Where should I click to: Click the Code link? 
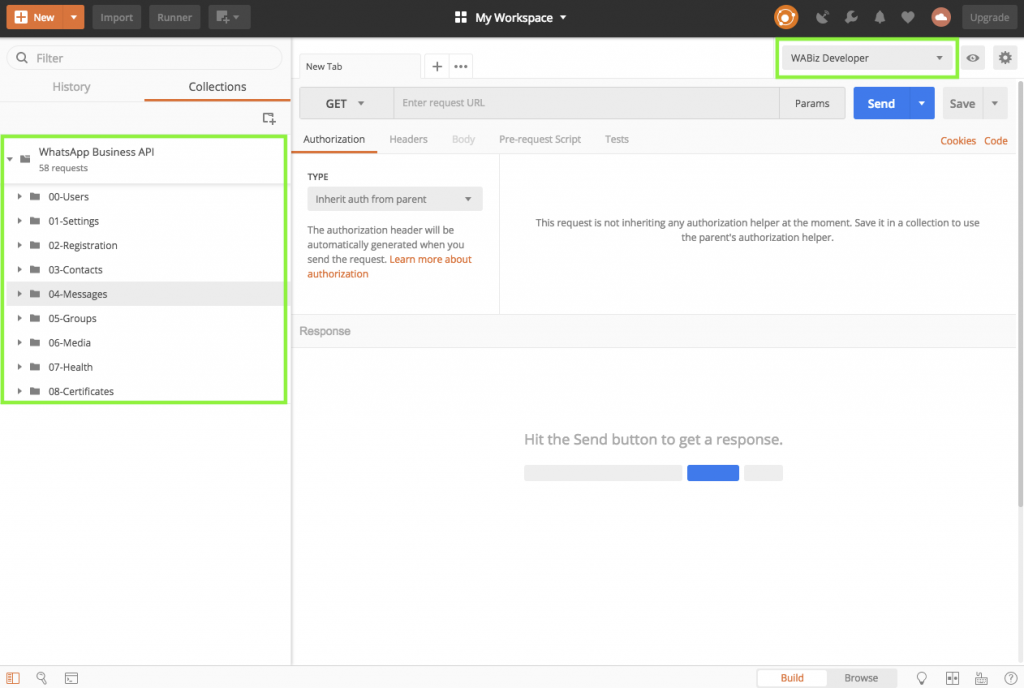995,140
